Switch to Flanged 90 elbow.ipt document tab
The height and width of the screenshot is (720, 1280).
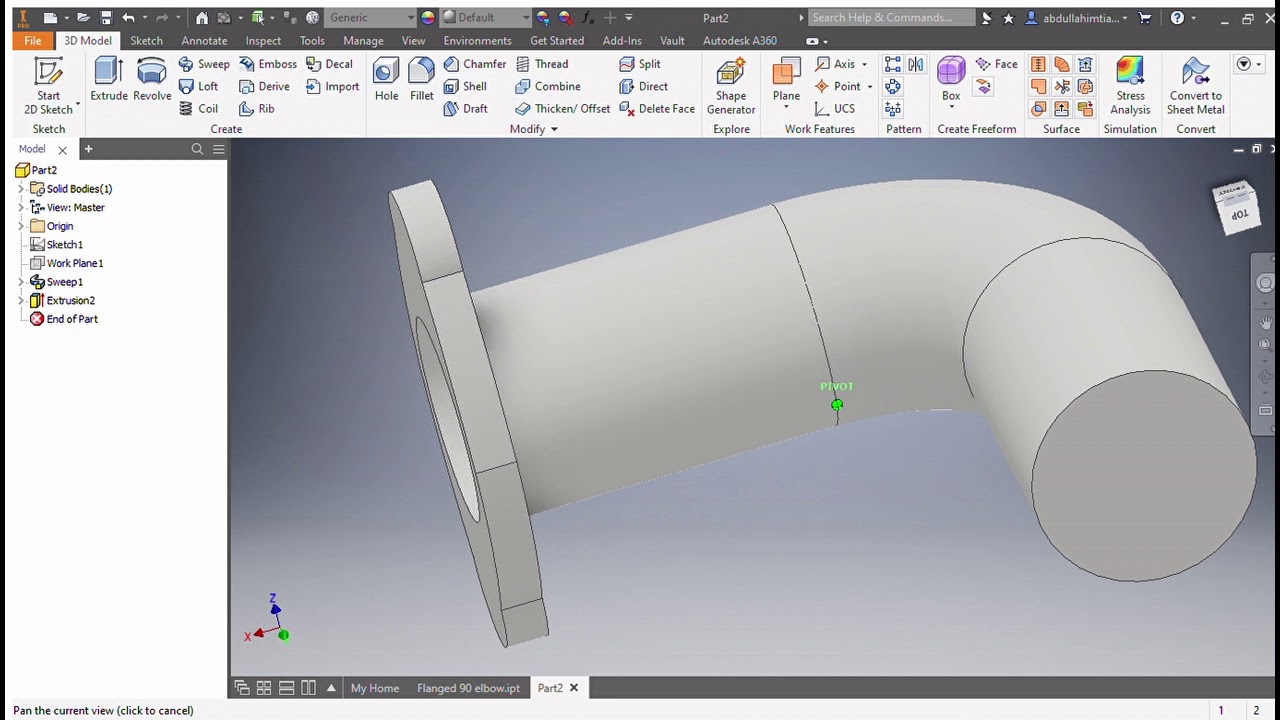[468, 688]
